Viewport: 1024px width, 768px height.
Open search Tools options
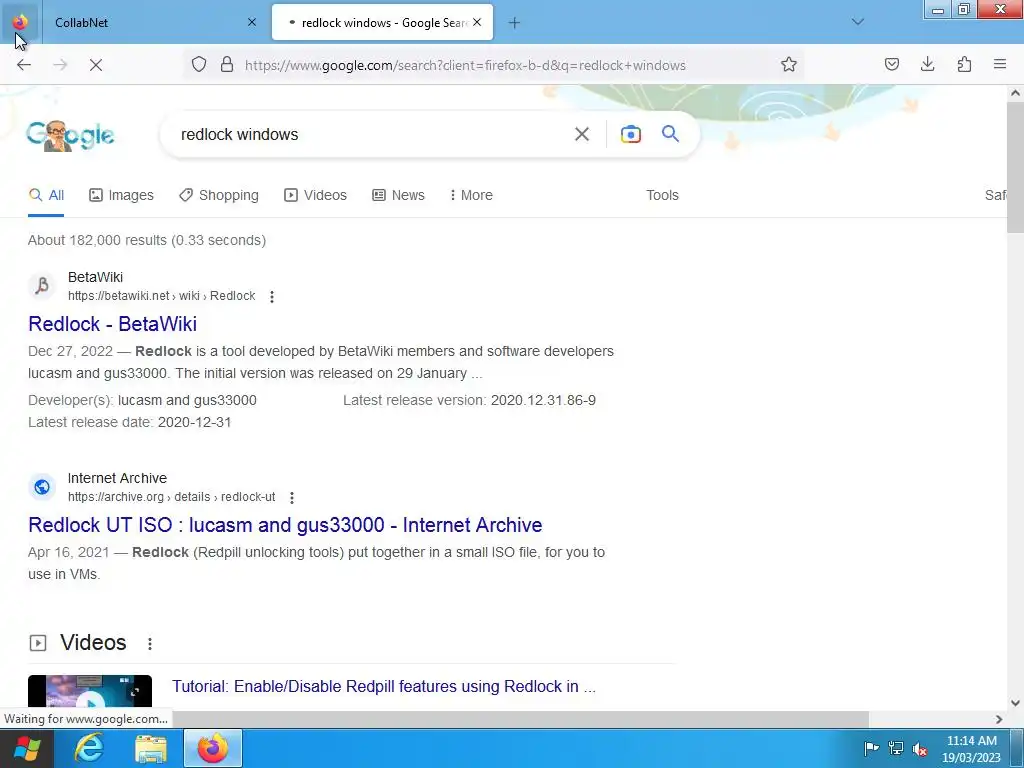point(662,195)
